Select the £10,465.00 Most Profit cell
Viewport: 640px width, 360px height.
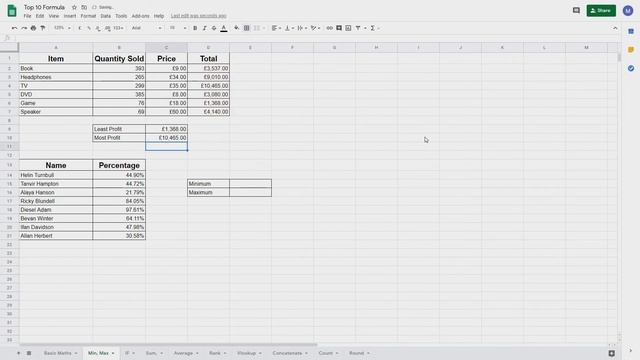pos(167,138)
